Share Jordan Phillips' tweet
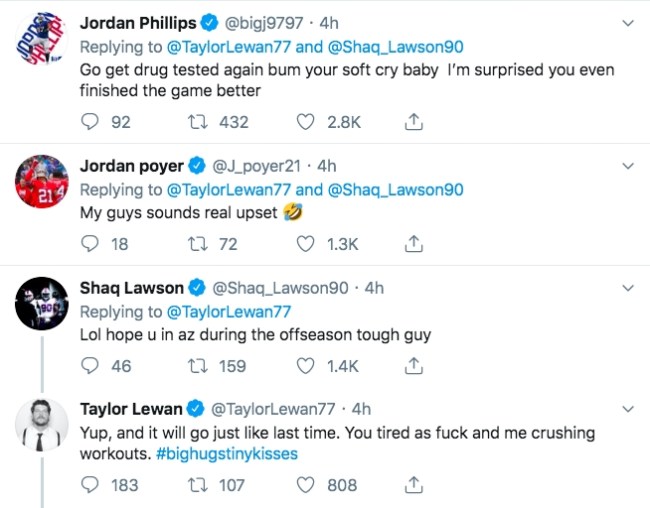Image resolution: width=650 pixels, height=508 pixels. click(413, 122)
